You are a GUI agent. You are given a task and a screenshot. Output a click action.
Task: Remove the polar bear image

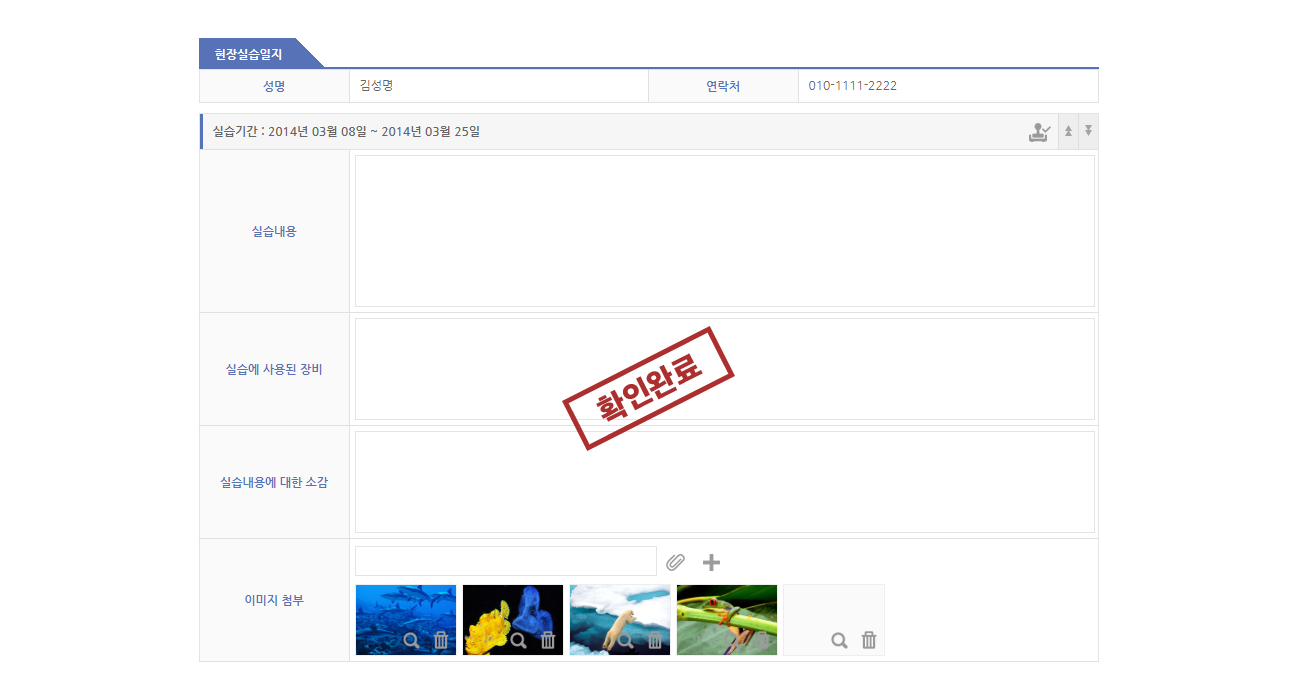[655, 641]
